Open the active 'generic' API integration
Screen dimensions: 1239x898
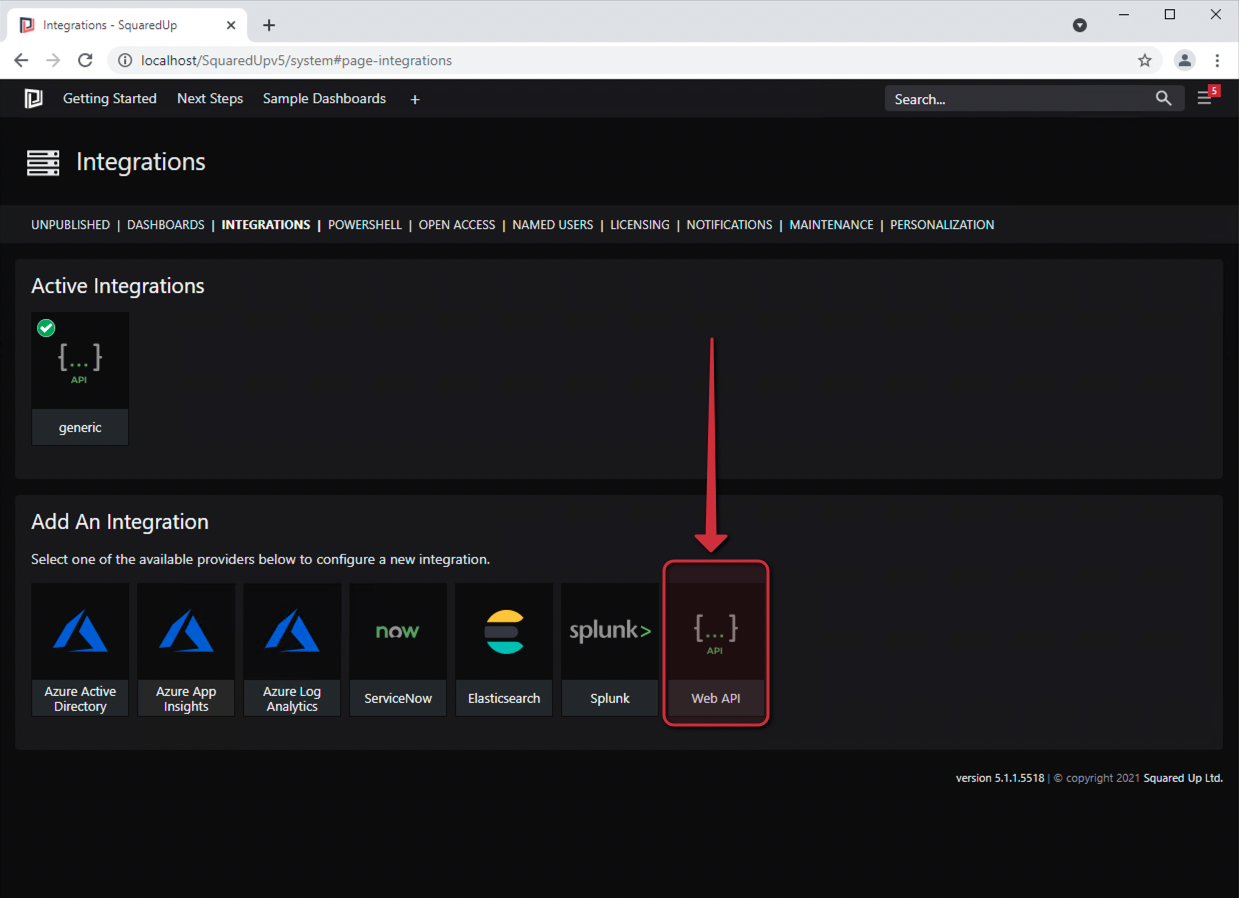pos(80,378)
